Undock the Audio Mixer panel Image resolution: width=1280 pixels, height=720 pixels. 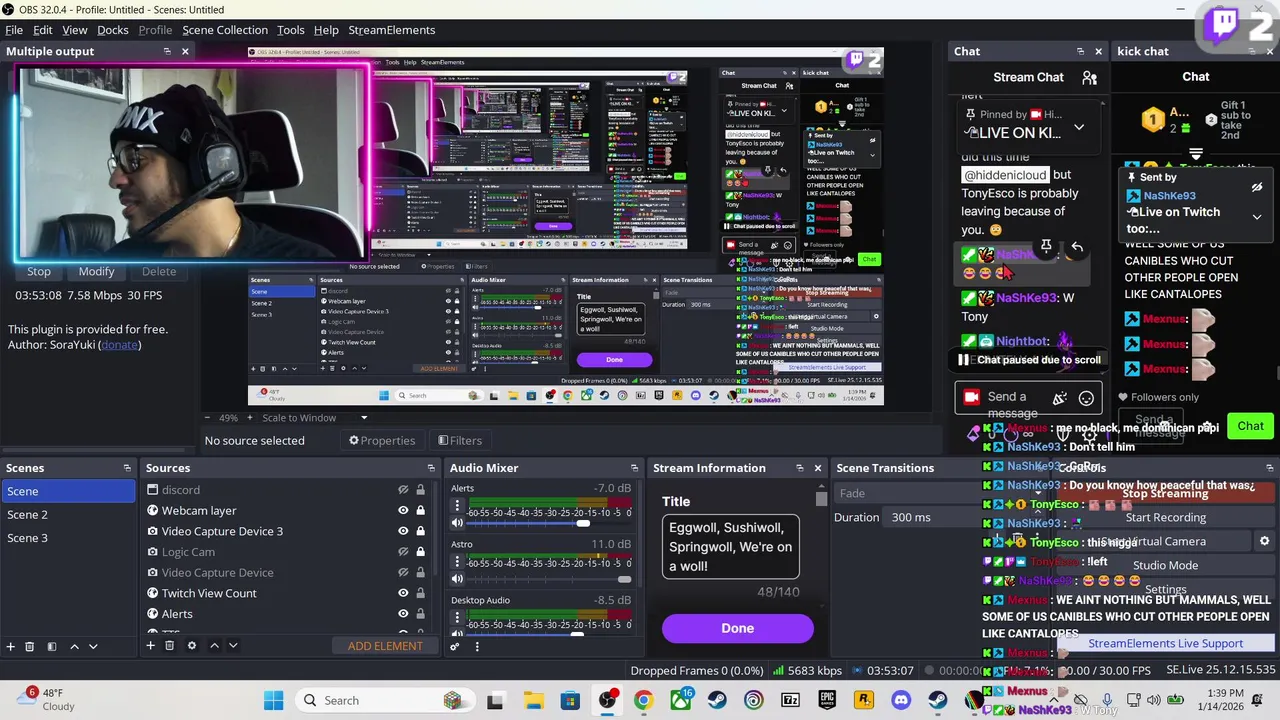[634, 468]
